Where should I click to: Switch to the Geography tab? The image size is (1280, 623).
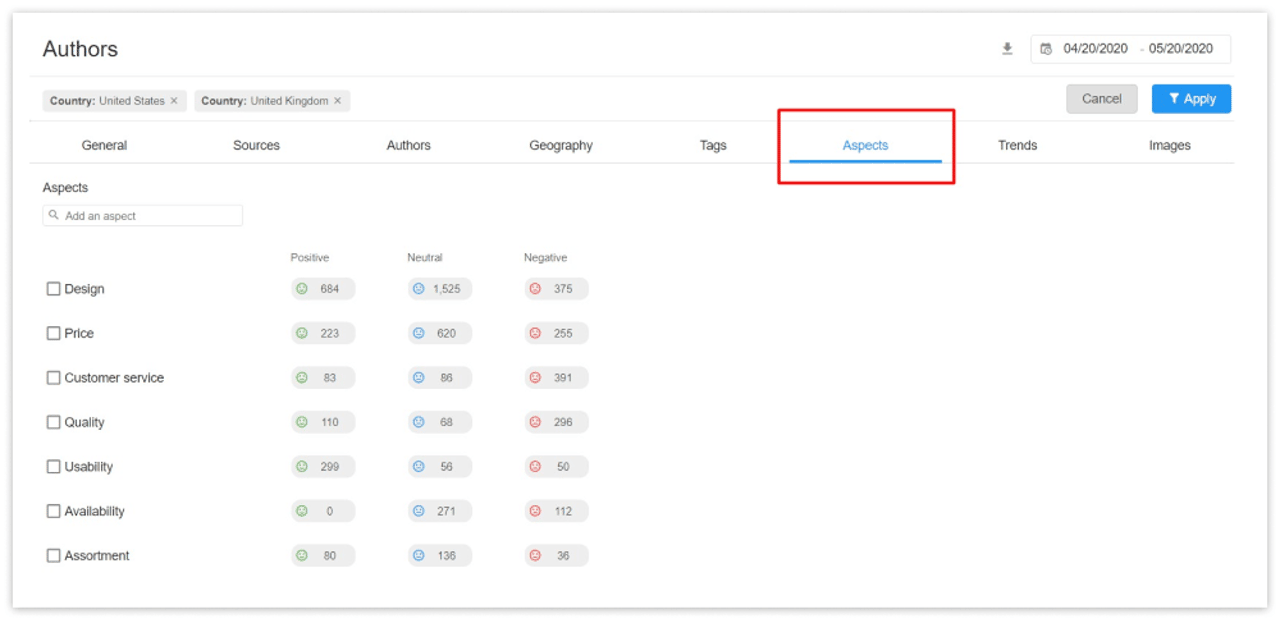(x=560, y=144)
